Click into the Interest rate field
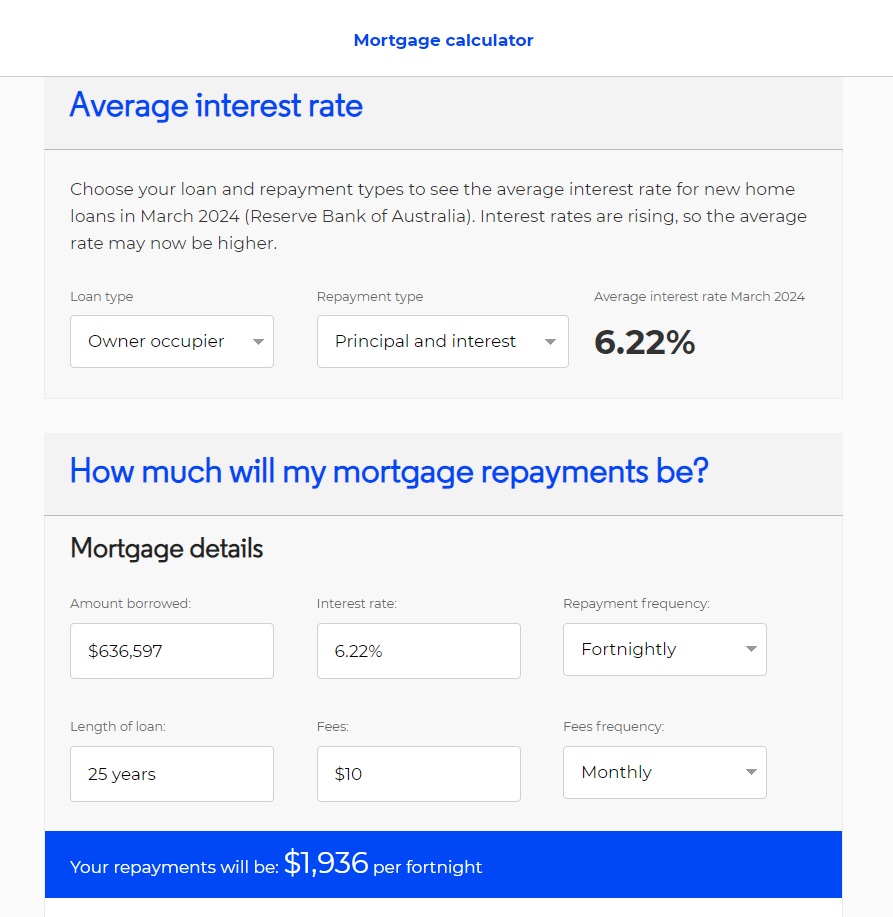893x917 pixels. pyautogui.click(x=418, y=651)
